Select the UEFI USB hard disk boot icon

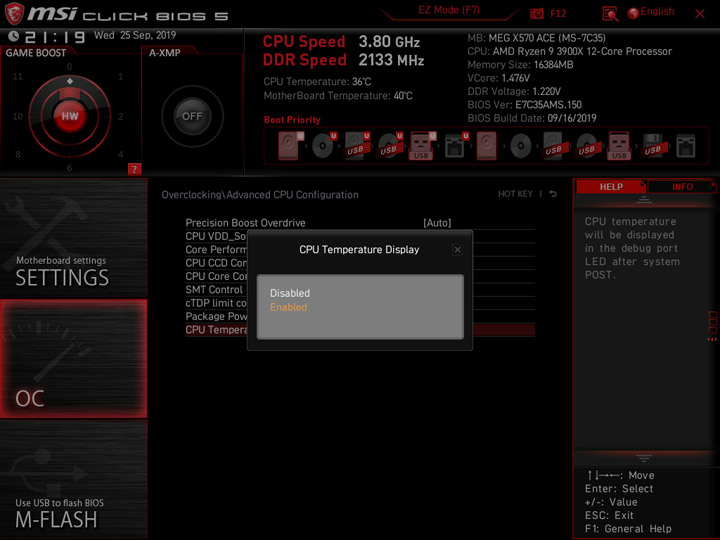[357, 146]
